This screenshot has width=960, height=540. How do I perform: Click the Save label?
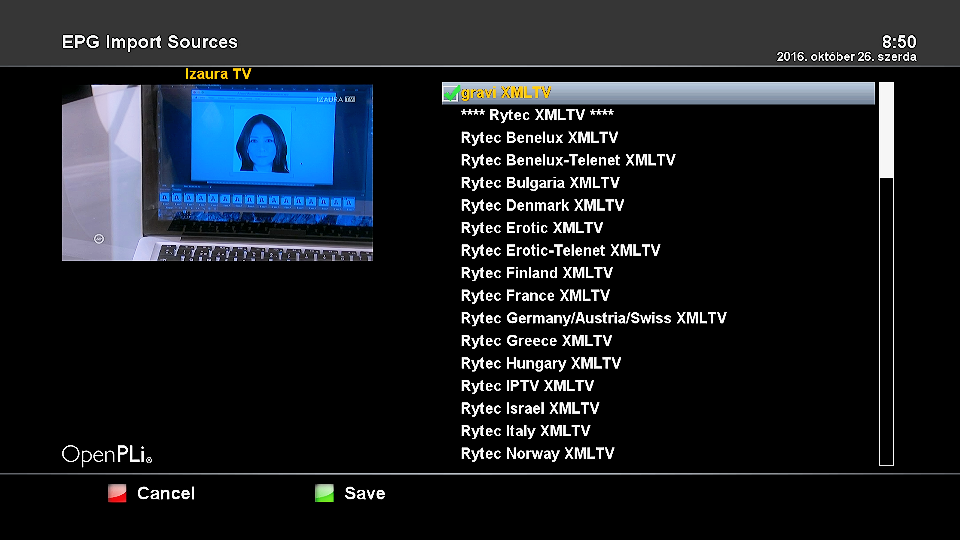365,493
